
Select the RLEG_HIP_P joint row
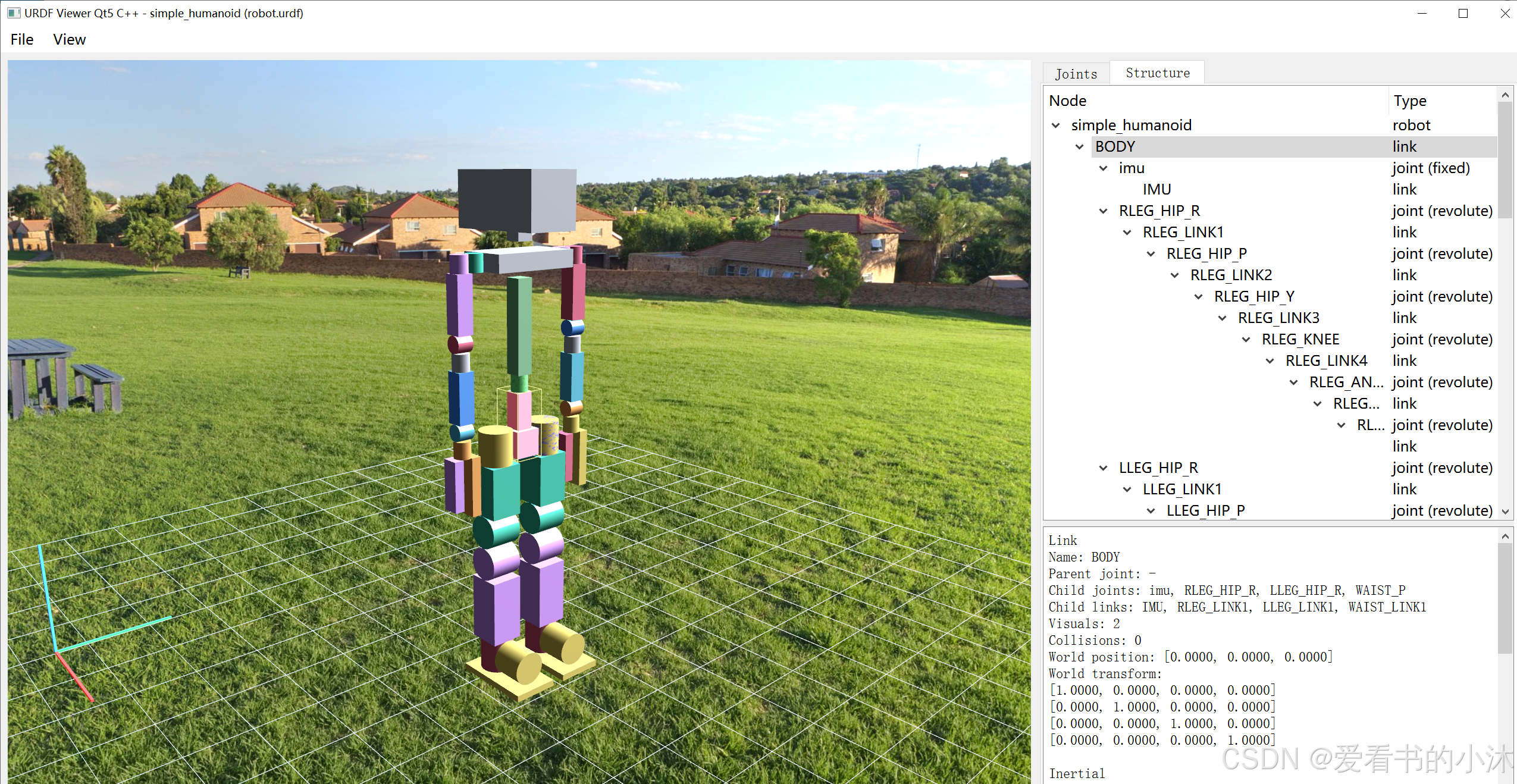(1271, 254)
